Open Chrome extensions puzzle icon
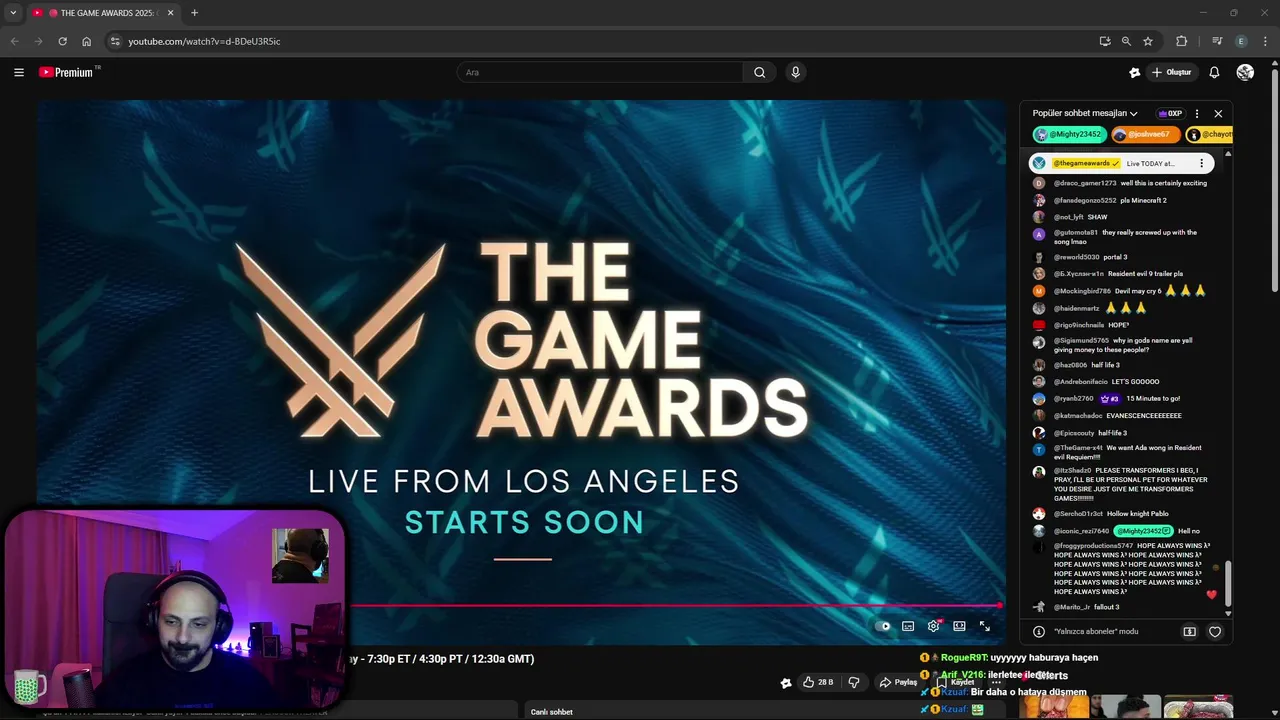 point(1182,41)
